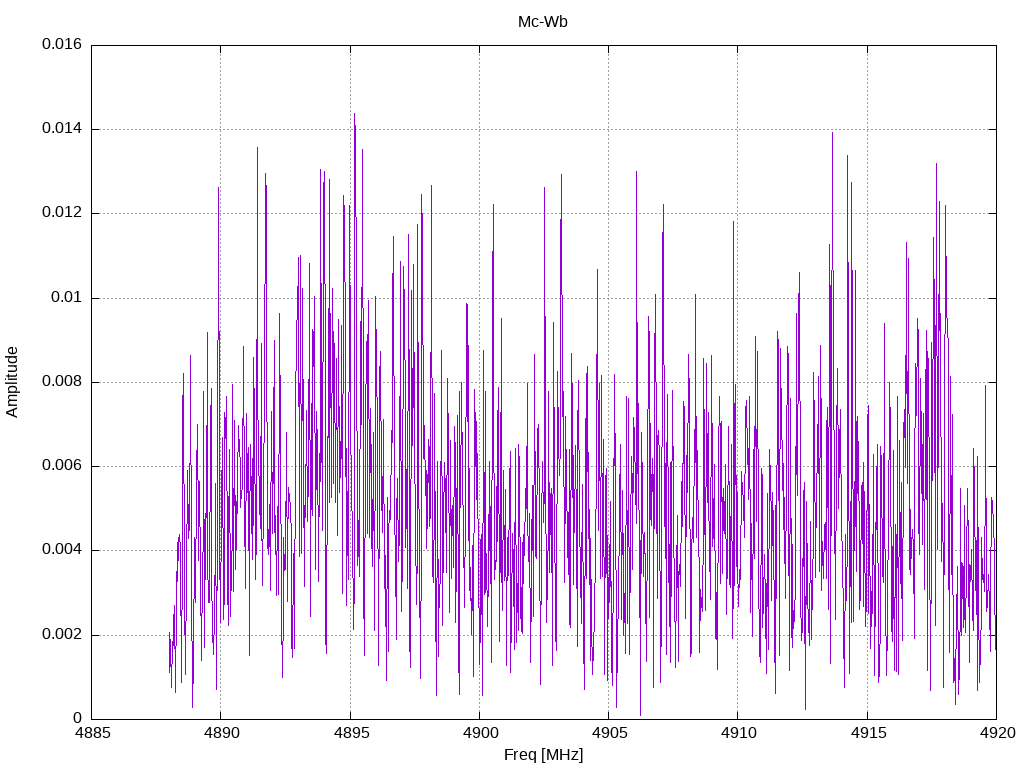Click the 4915 x-axis tick label

tap(868, 733)
